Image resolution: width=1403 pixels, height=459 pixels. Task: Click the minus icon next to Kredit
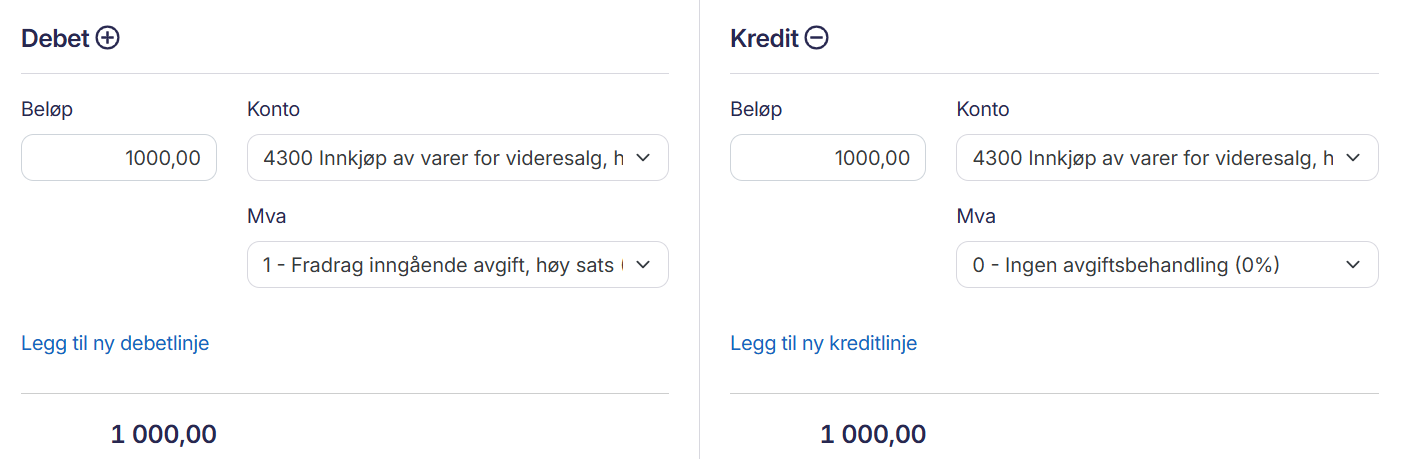pyautogui.click(x=817, y=39)
